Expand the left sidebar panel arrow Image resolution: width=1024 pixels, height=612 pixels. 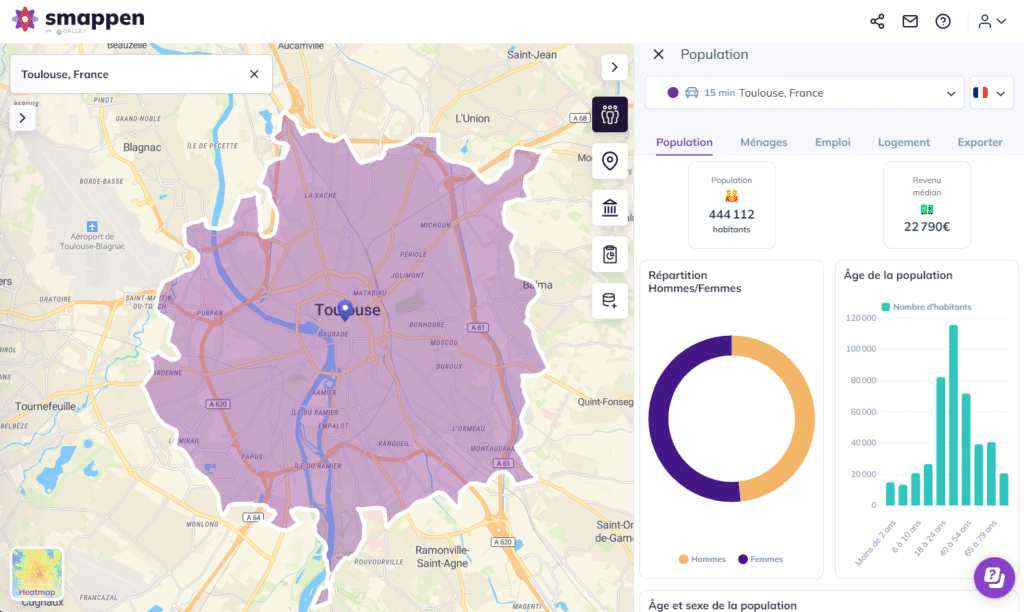click(x=22, y=117)
